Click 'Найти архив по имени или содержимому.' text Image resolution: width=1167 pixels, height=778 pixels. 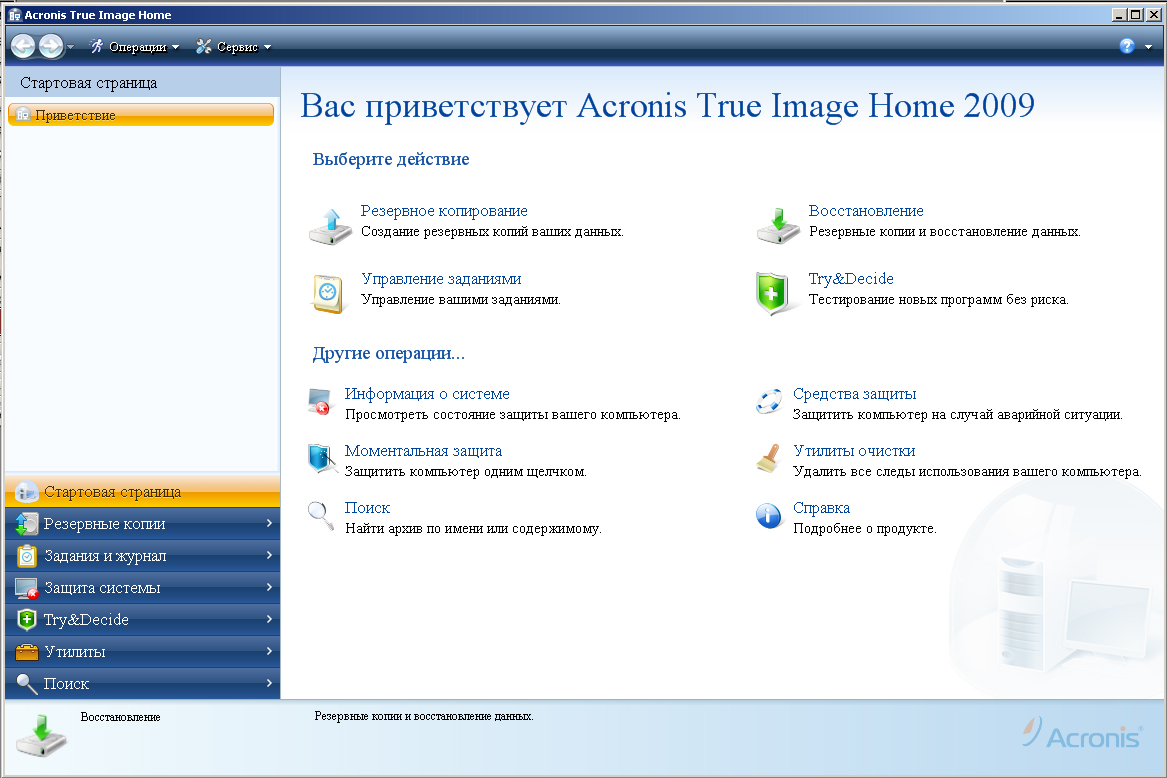point(473,529)
